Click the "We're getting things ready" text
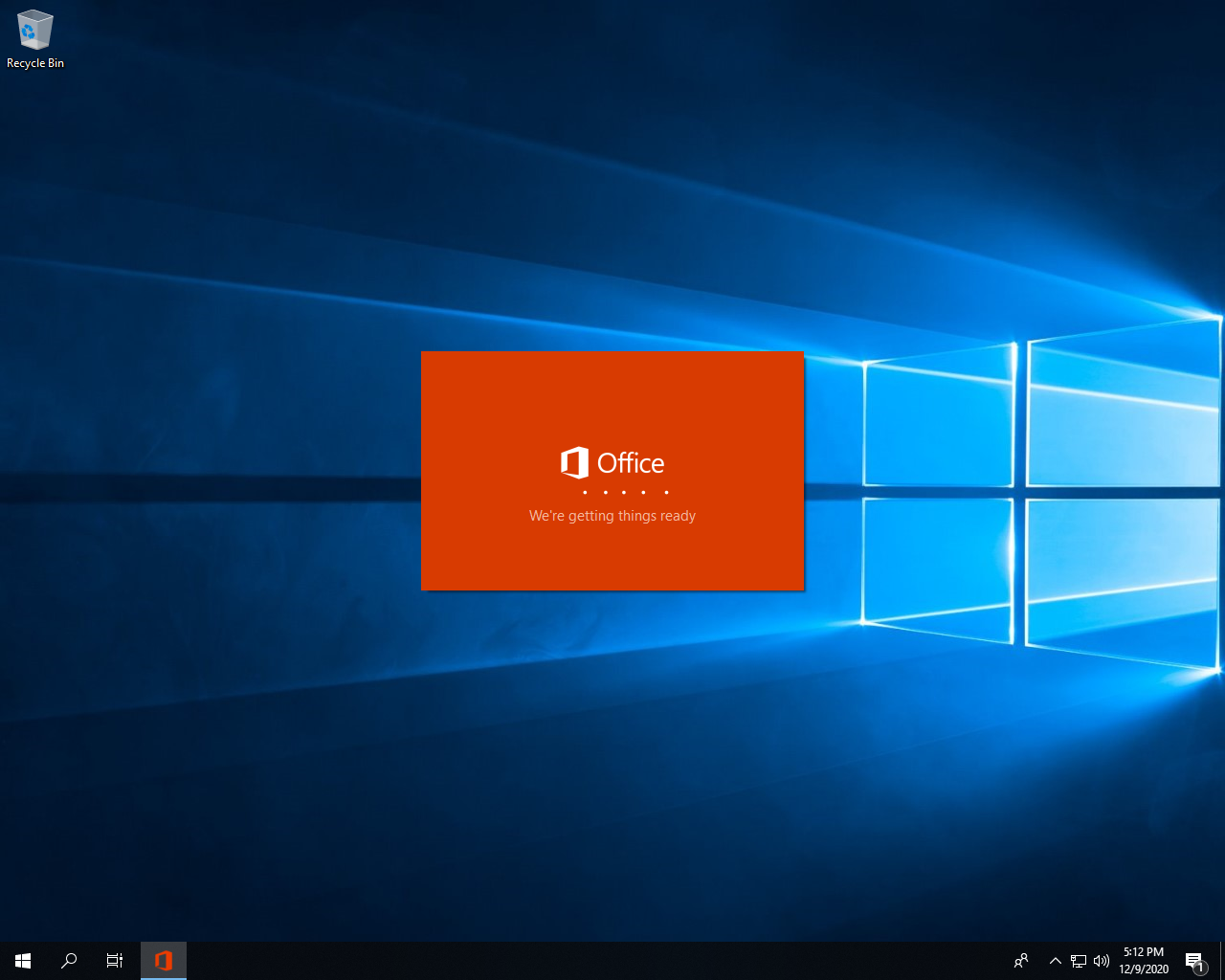Viewport: 1225px width, 980px height. [612, 516]
